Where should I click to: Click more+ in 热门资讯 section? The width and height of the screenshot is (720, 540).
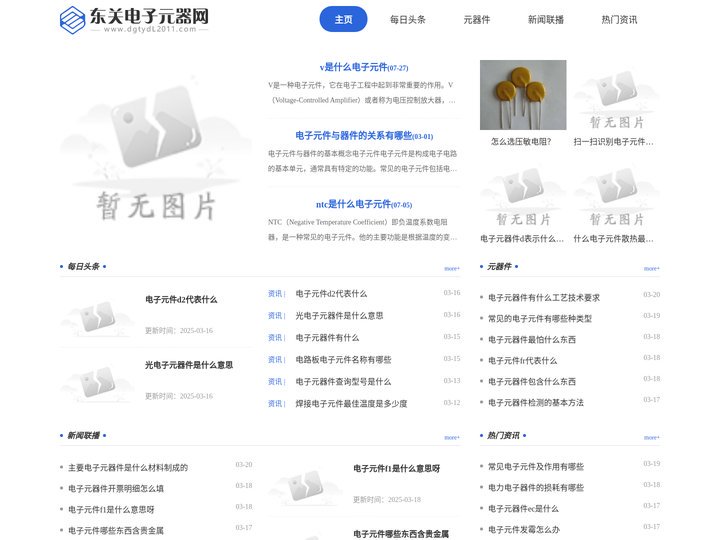652,438
